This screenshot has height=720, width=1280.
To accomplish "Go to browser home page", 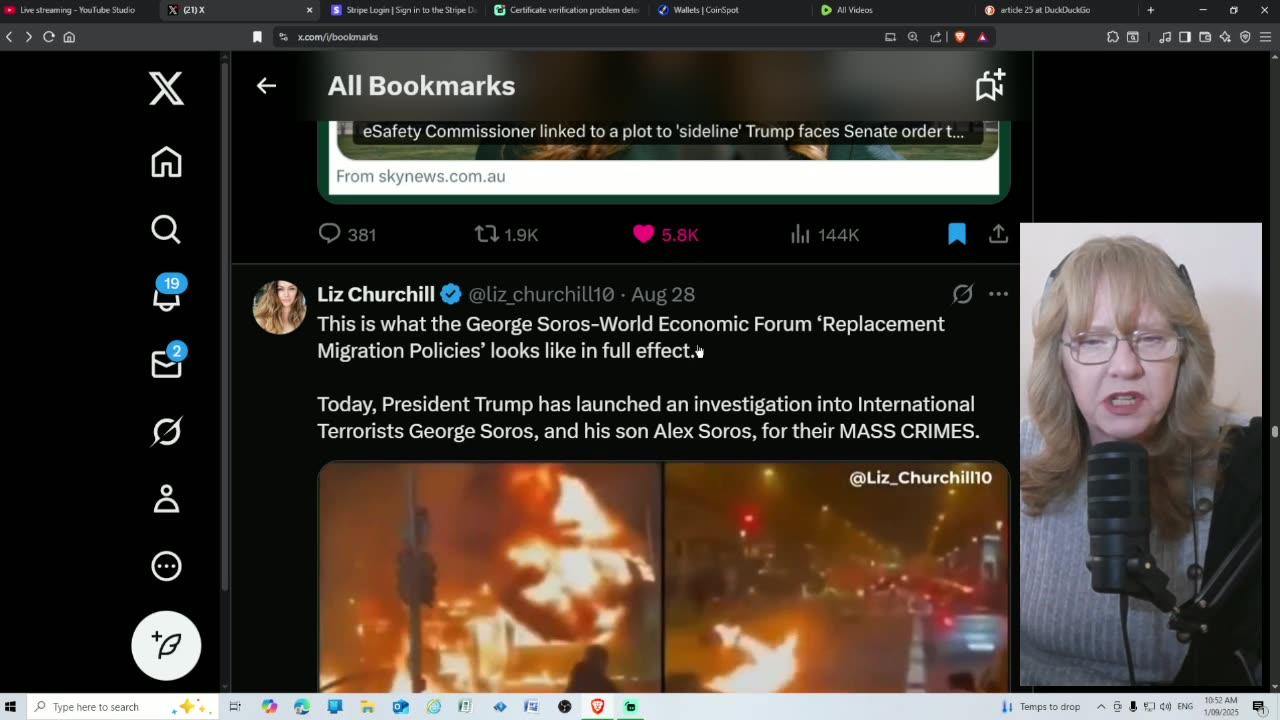I will [x=69, y=37].
